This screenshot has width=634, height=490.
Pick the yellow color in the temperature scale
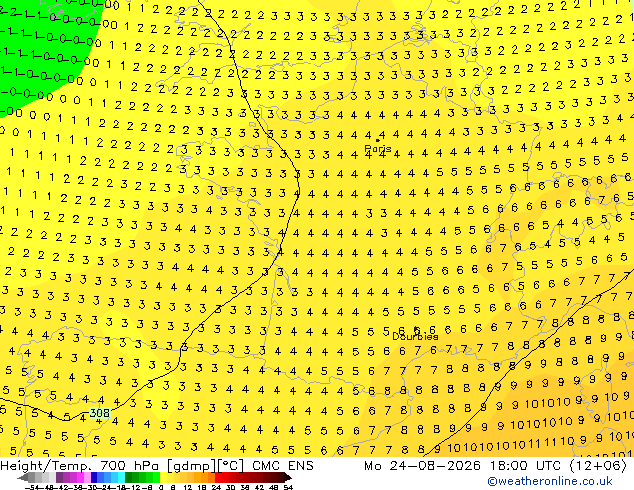(163, 478)
